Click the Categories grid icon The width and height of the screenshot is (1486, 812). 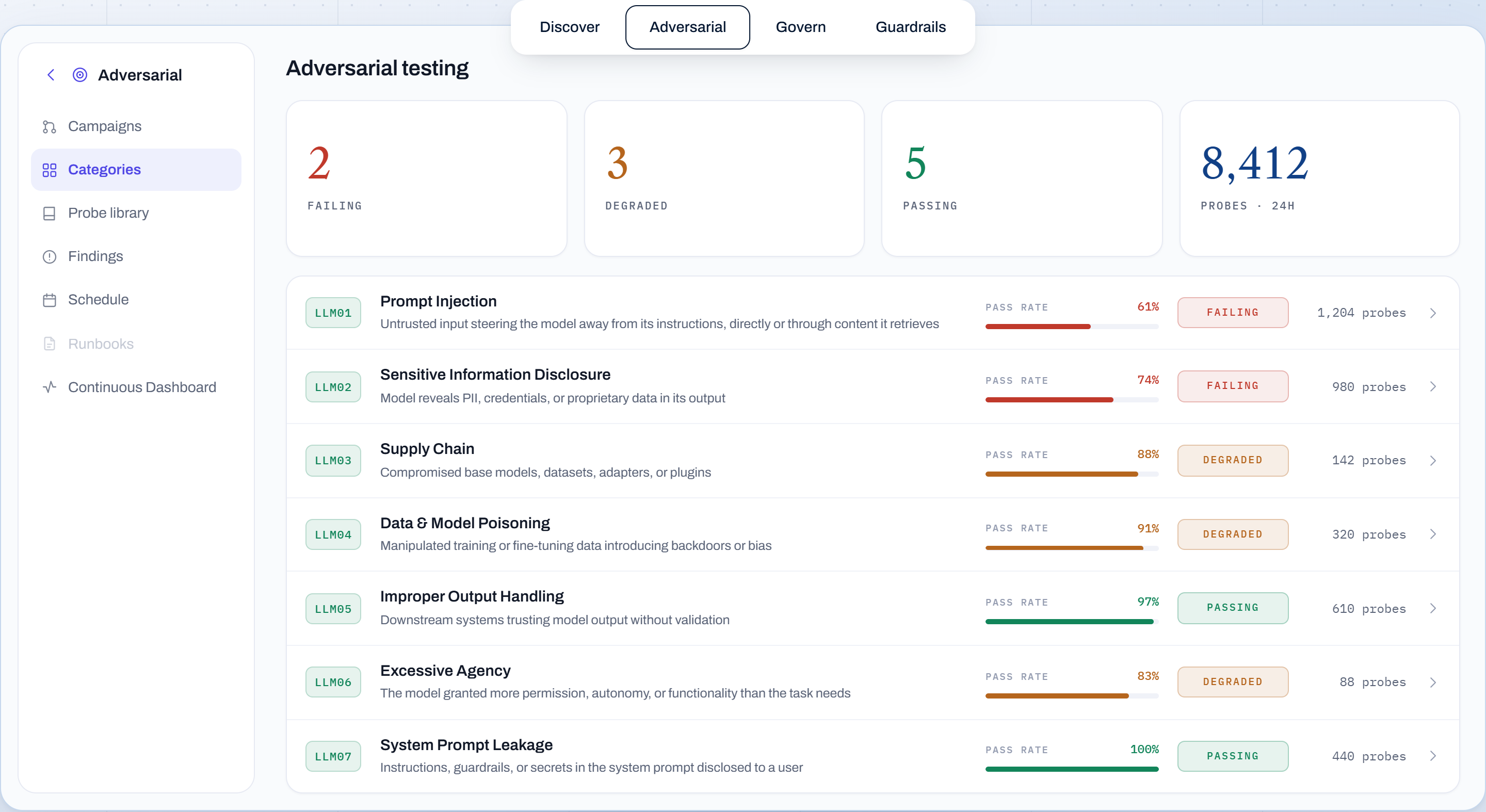[x=50, y=170]
